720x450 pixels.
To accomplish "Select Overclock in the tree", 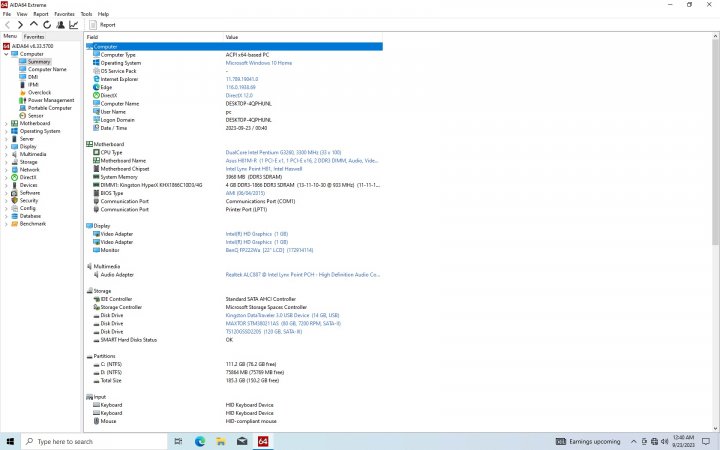I will [39, 92].
